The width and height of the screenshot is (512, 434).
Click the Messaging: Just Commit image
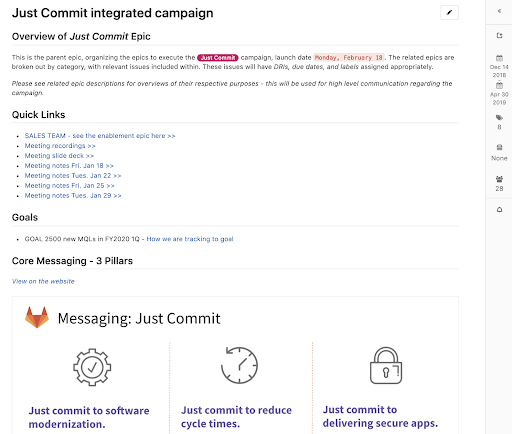pos(235,365)
